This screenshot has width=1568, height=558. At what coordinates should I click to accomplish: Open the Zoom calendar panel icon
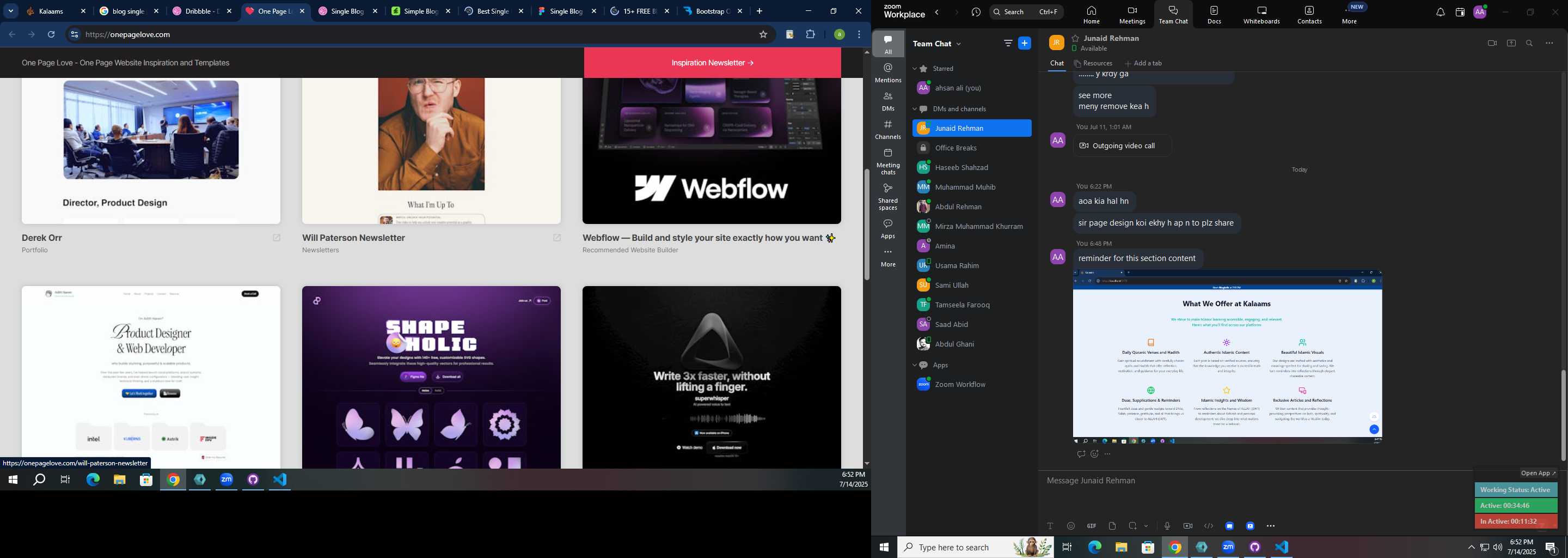[x=1460, y=12]
